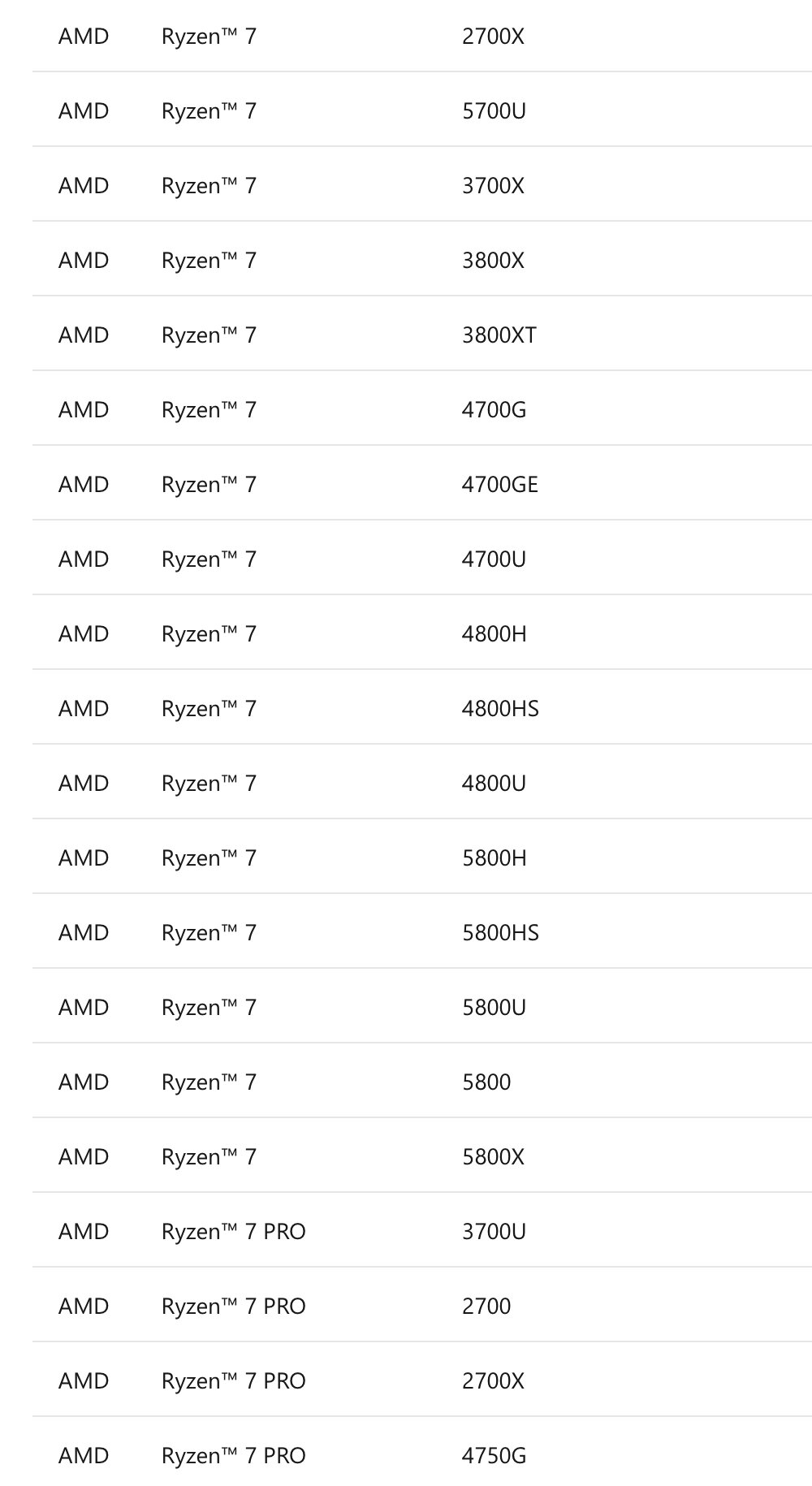
Task: Click the 3700X model entry
Action: pos(493,186)
